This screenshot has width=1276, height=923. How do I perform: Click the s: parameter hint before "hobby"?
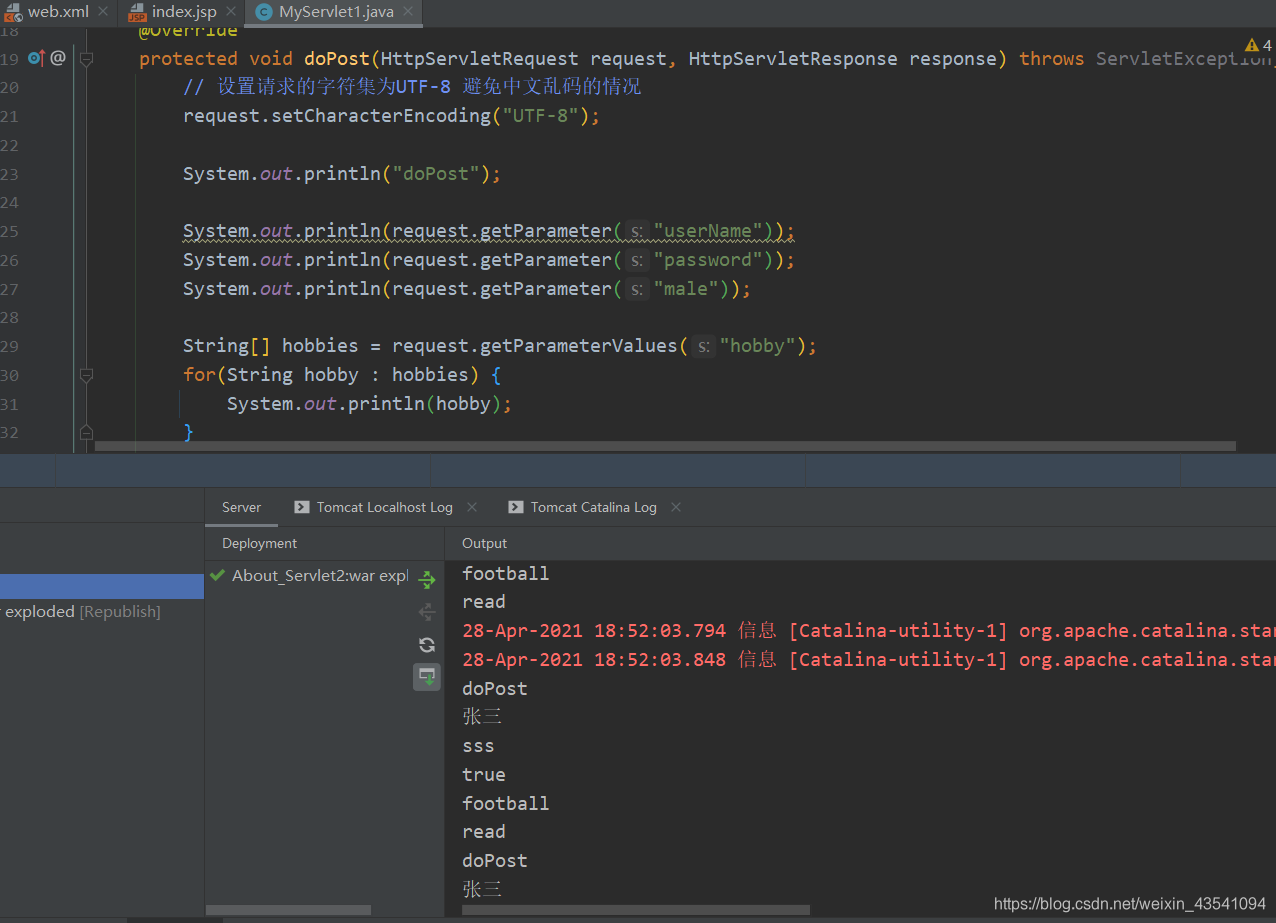point(704,347)
